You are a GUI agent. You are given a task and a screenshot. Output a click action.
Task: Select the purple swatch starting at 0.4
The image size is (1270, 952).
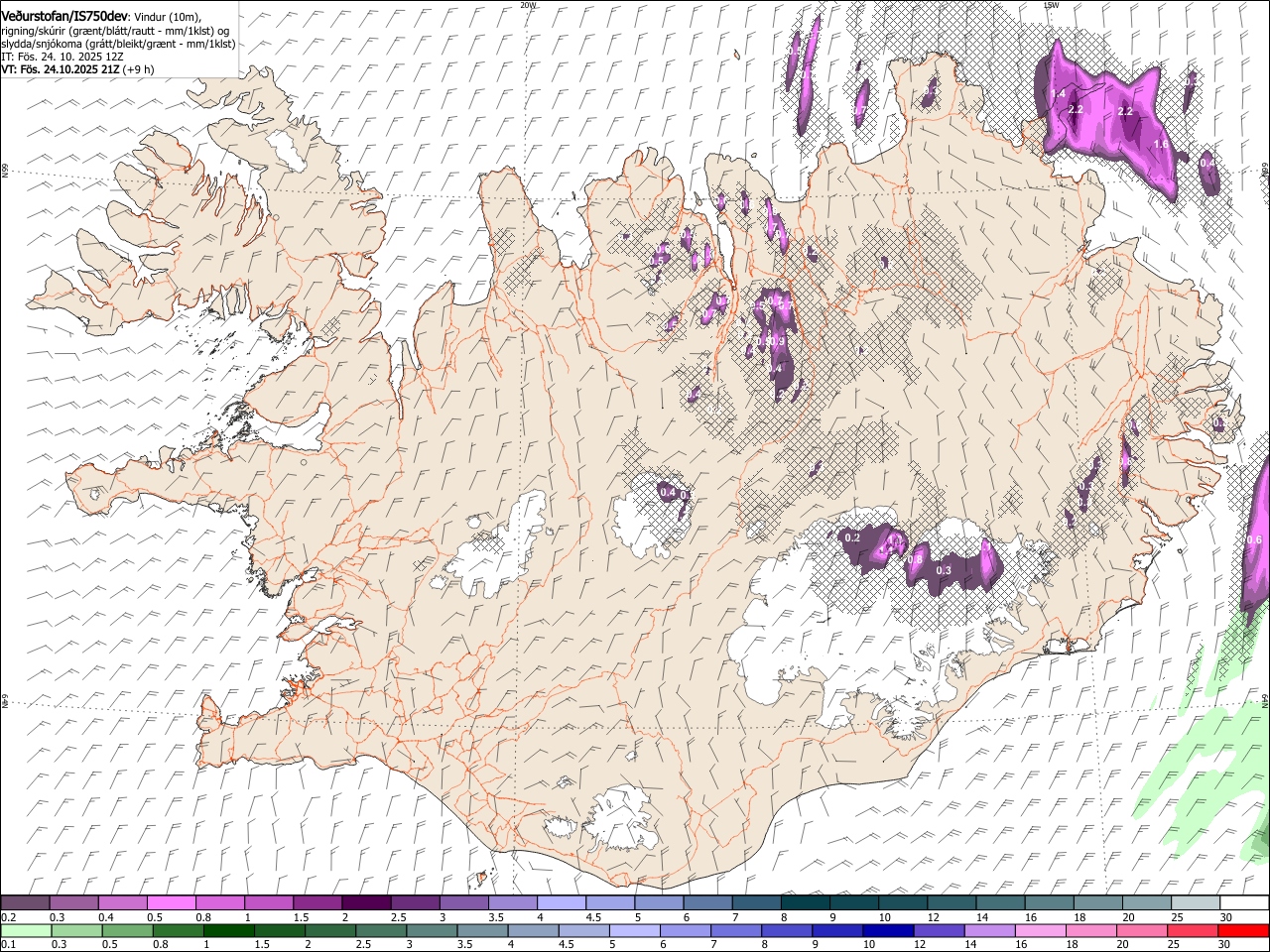coord(123,903)
